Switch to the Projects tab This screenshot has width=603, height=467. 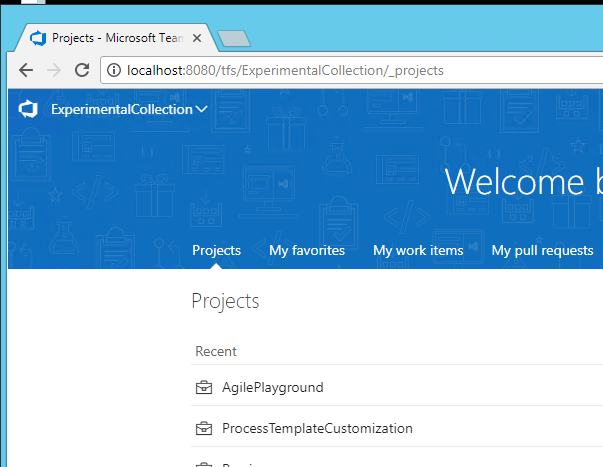click(217, 250)
